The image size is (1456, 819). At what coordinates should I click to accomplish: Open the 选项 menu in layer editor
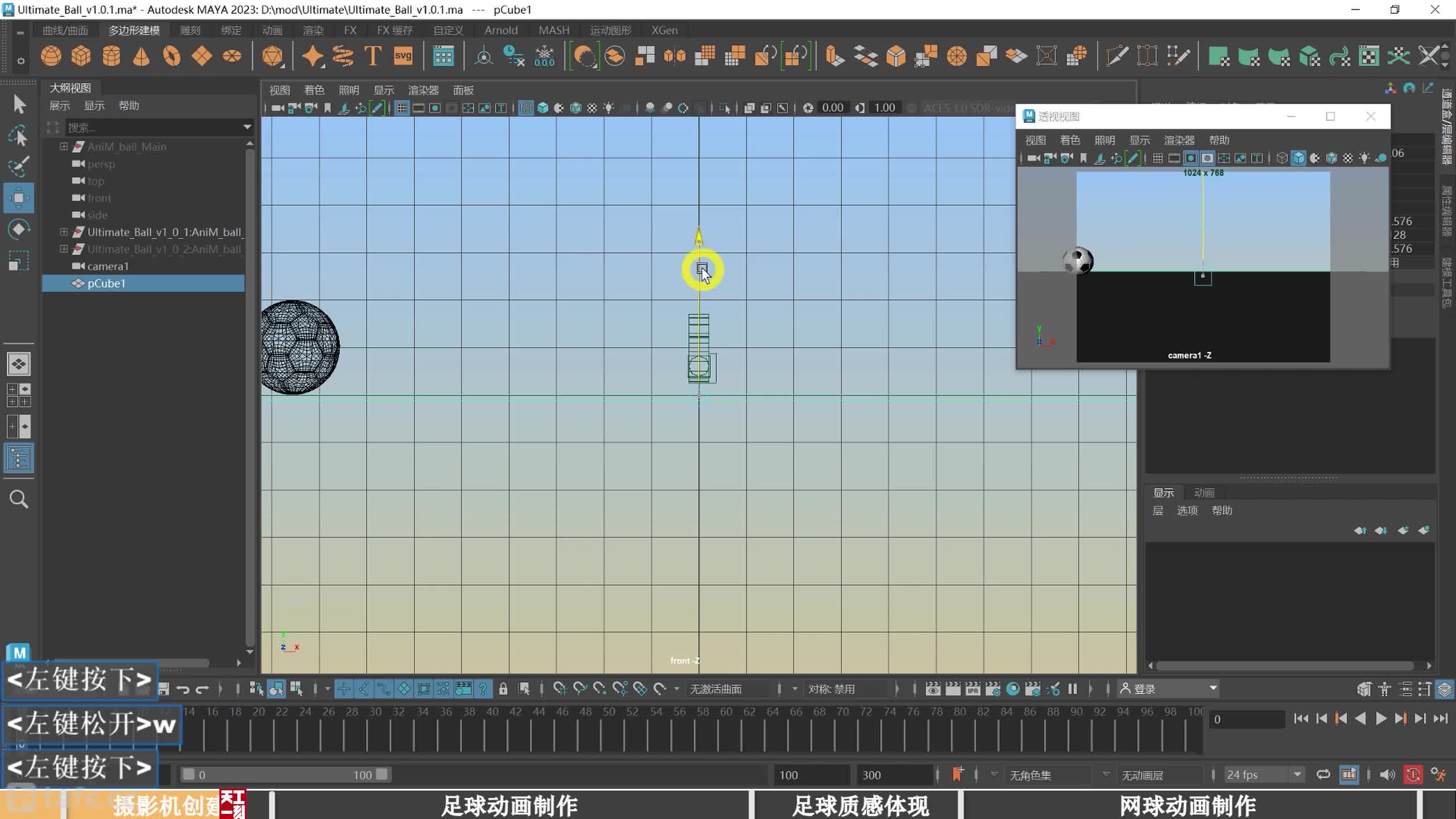pyautogui.click(x=1188, y=511)
